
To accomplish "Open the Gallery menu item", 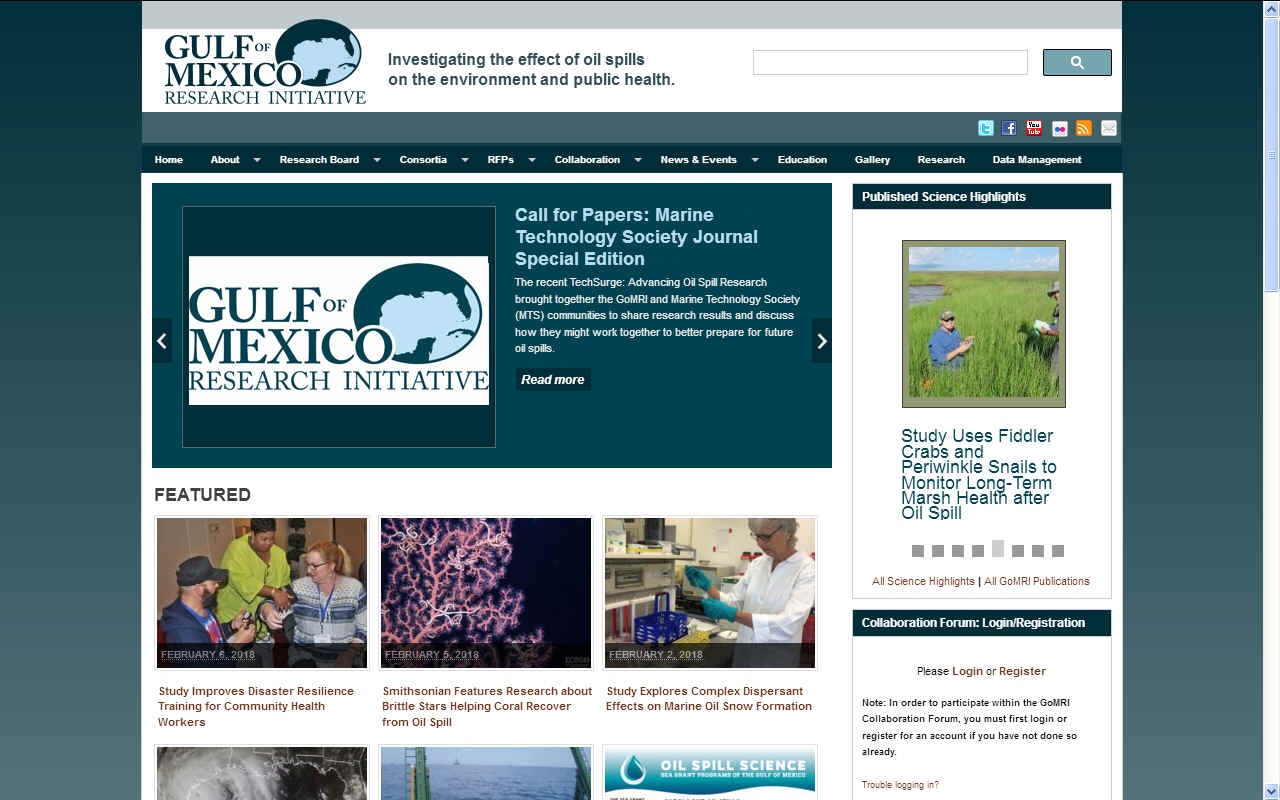I will coord(872,160).
